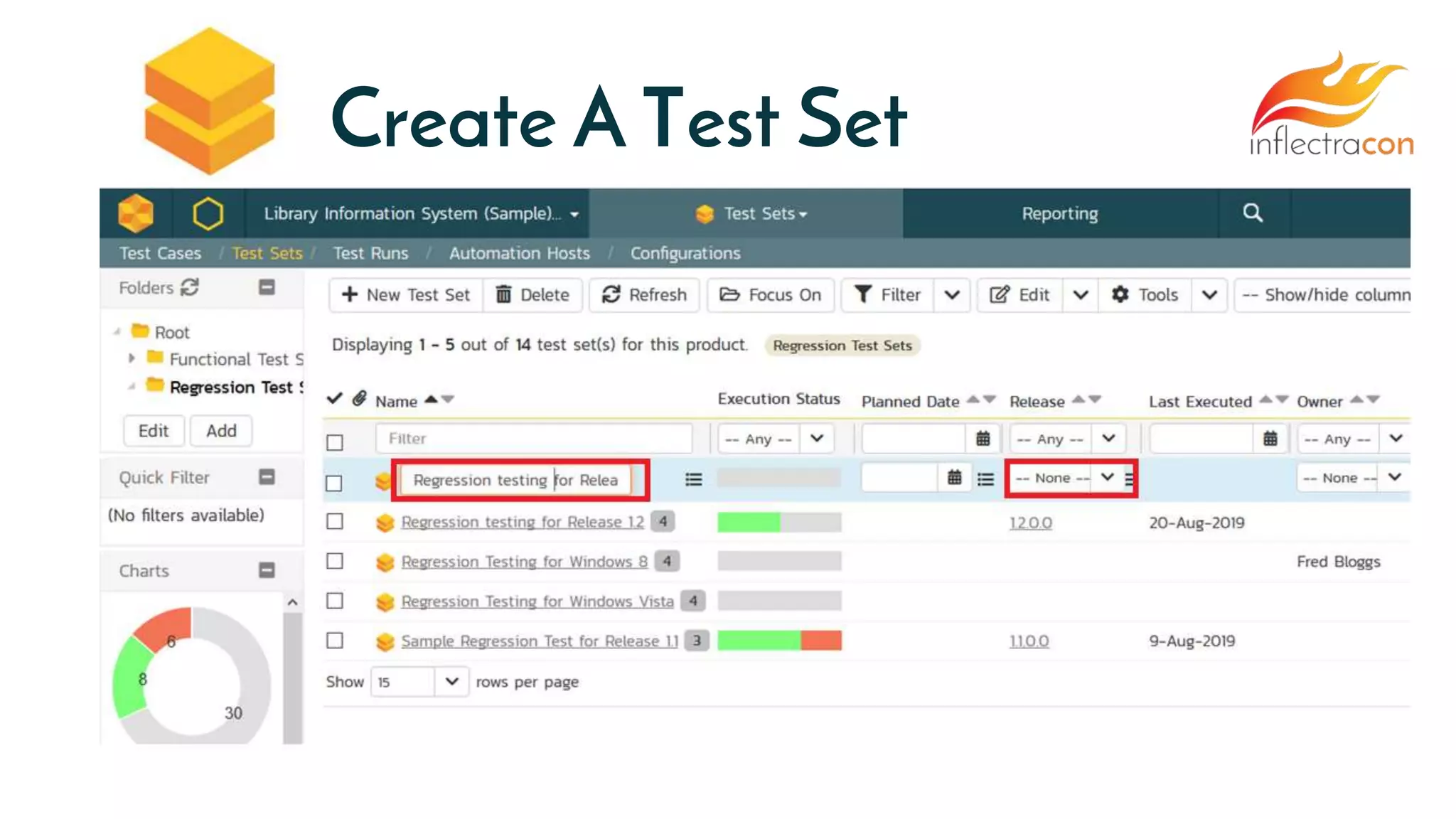Image resolution: width=1456 pixels, height=819 pixels.
Task: Sort Planned Date ascending arrow
Action: [x=973, y=400]
